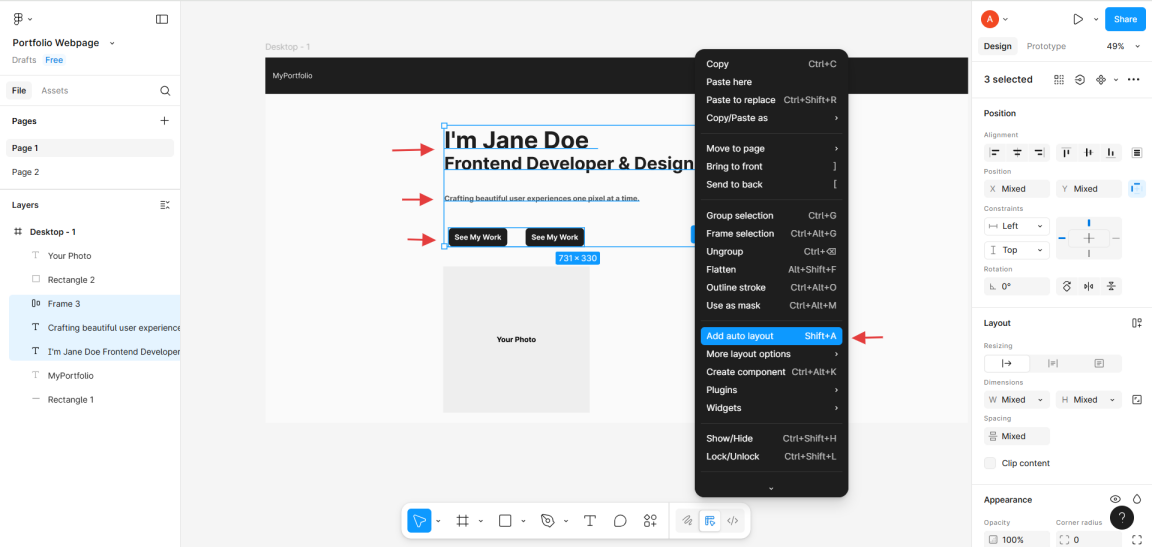Screen dimensions: 1152x547
Task: Expand the Portfolio Webpage title dropdown
Action: (x=112, y=43)
